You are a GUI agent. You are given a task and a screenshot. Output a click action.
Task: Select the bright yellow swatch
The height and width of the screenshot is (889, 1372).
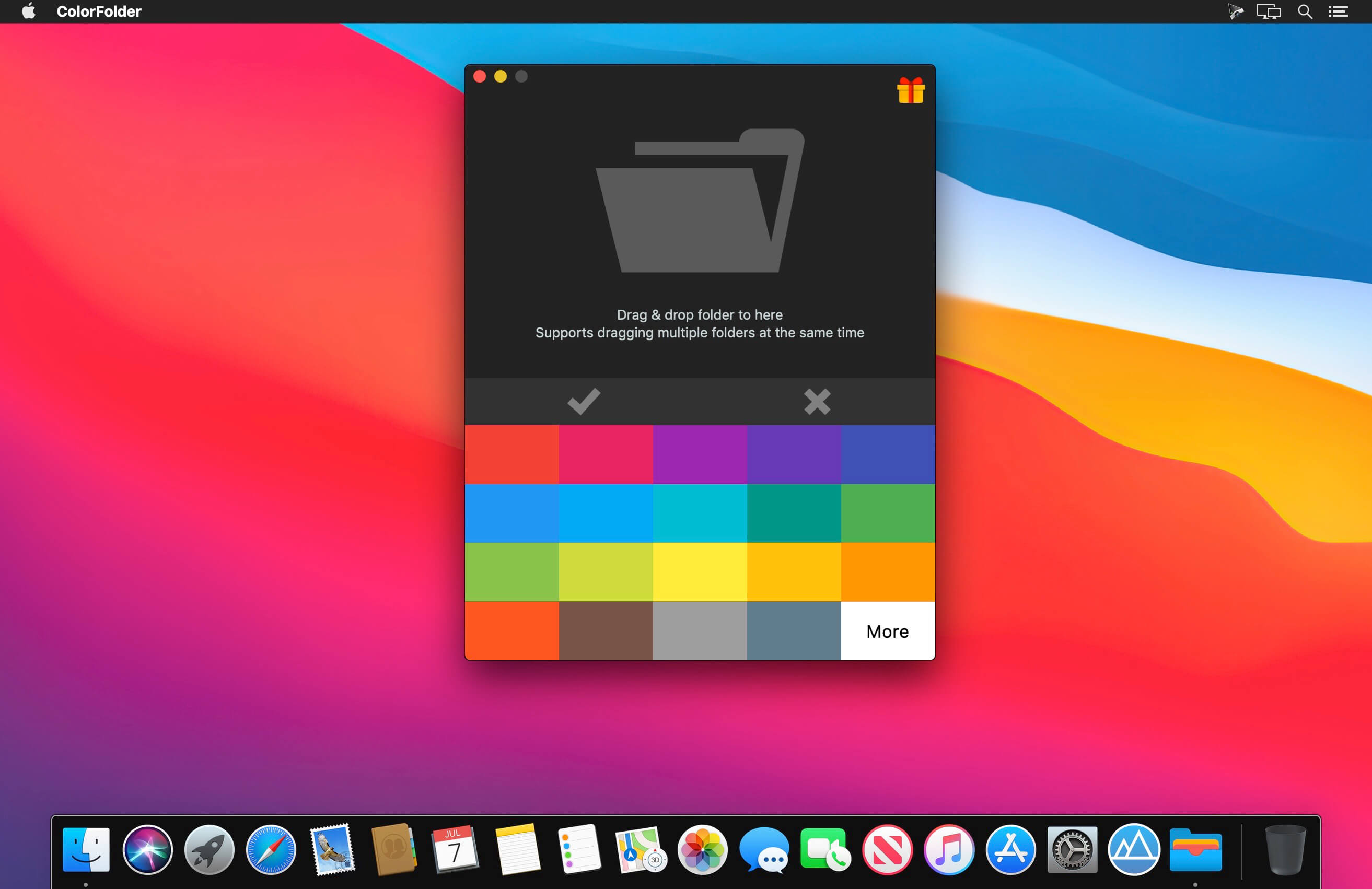click(x=699, y=571)
